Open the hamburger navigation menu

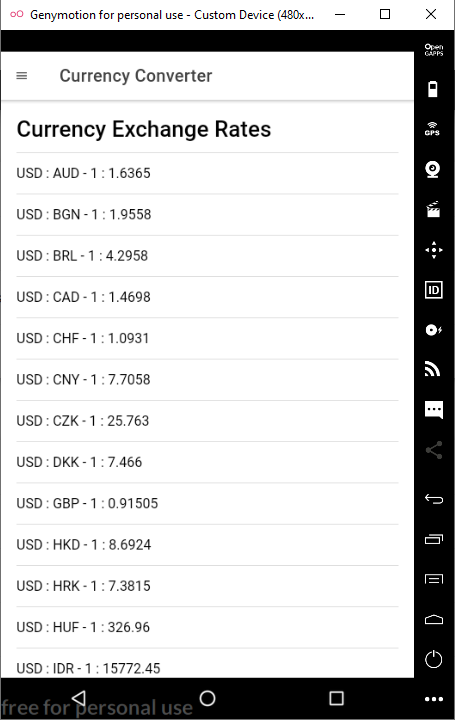22,76
